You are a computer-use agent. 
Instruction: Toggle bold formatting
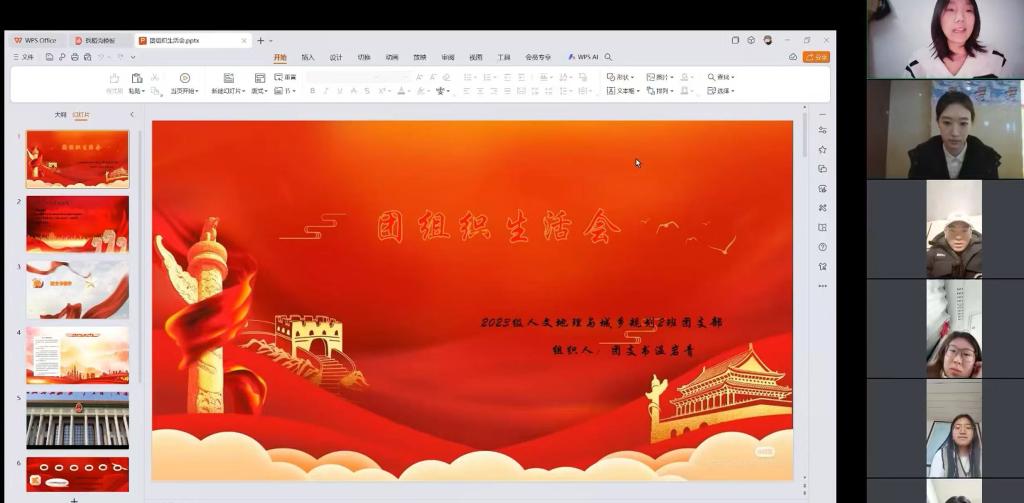point(312,91)
